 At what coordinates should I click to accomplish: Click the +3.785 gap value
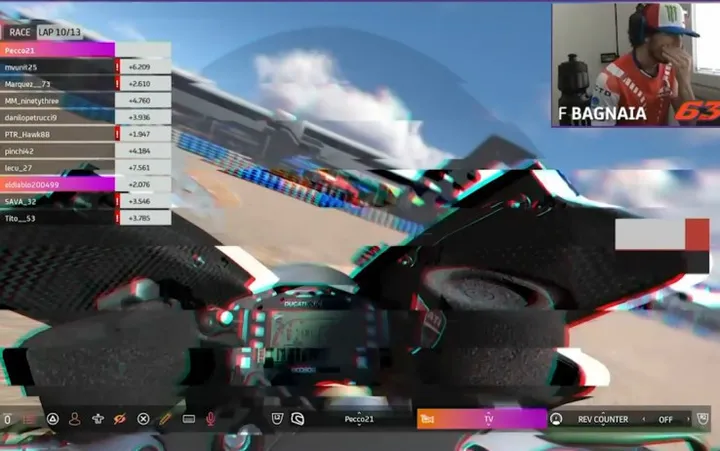[140, 218]
